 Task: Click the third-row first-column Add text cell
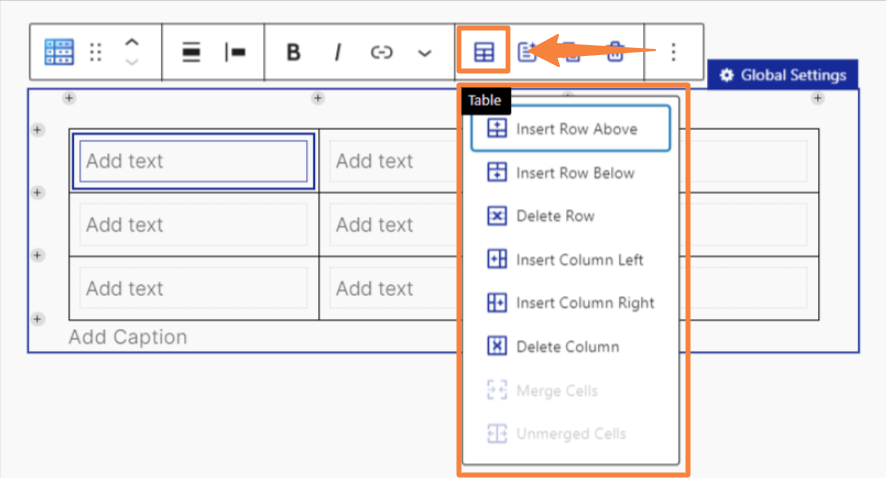pos(193,289)
